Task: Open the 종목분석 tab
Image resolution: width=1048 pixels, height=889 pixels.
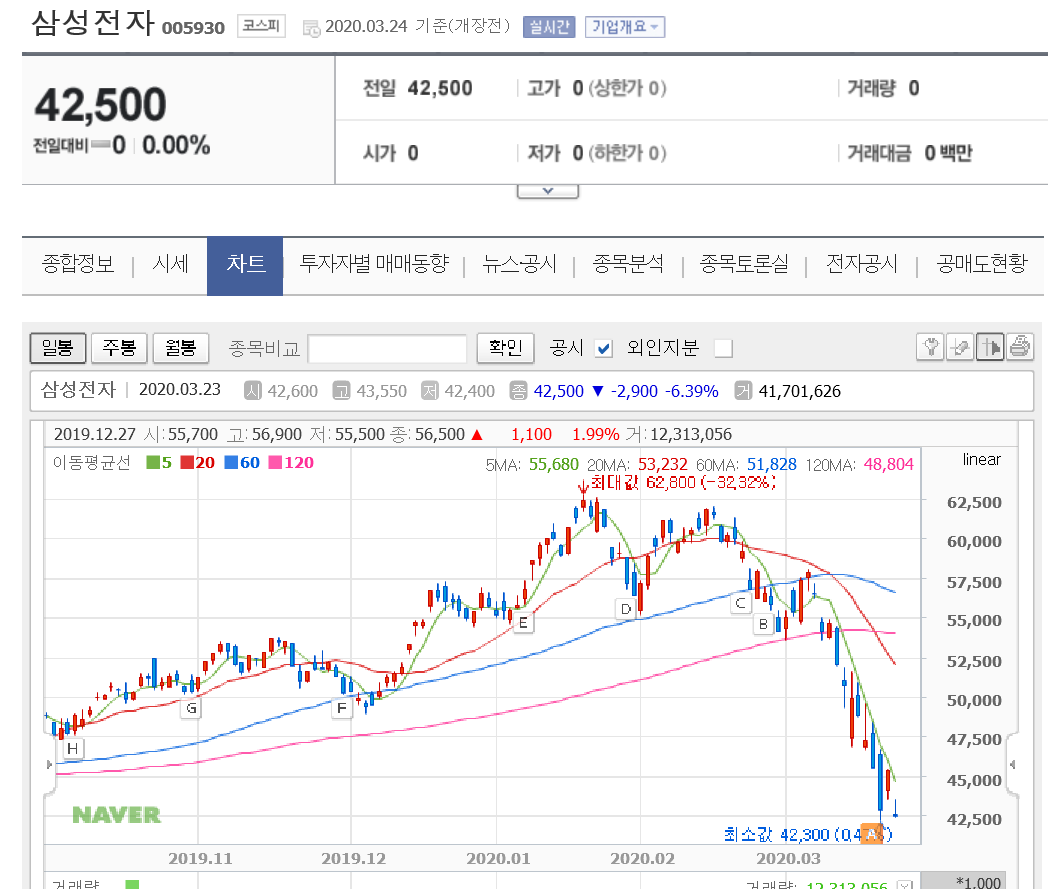Action: (628, 264)
